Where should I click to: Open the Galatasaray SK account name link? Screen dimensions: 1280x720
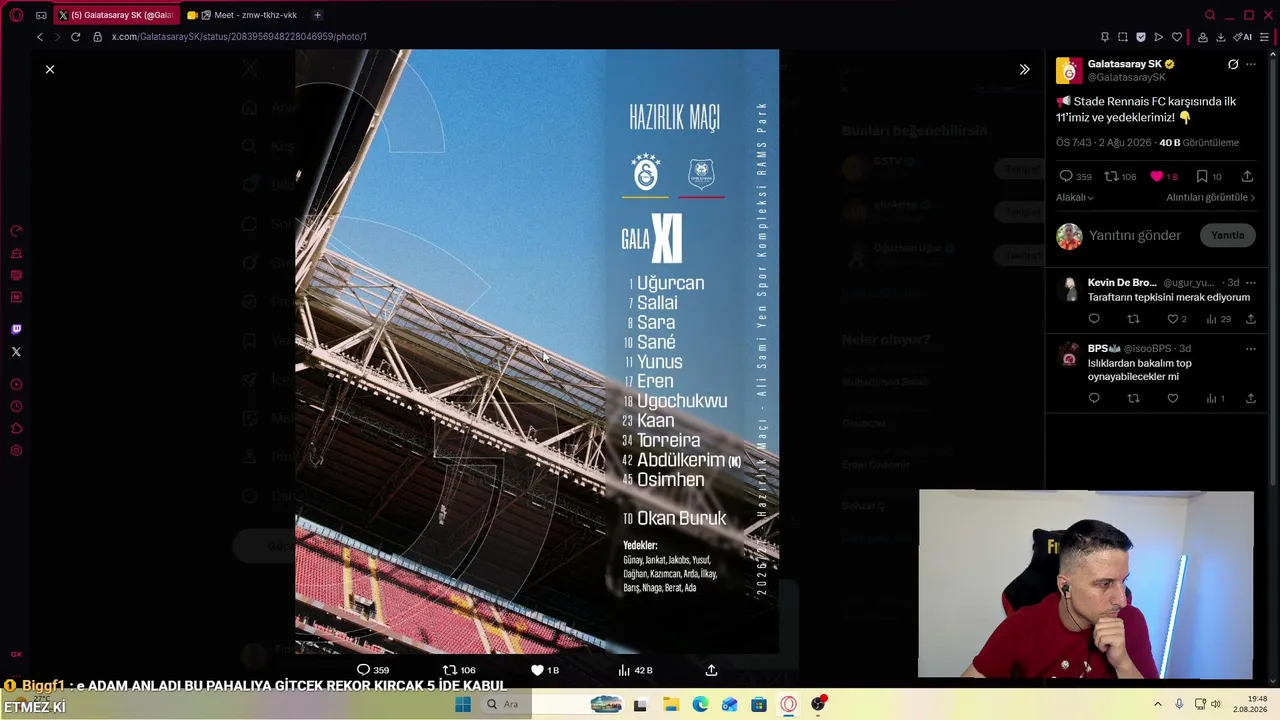pos(1125,64)
